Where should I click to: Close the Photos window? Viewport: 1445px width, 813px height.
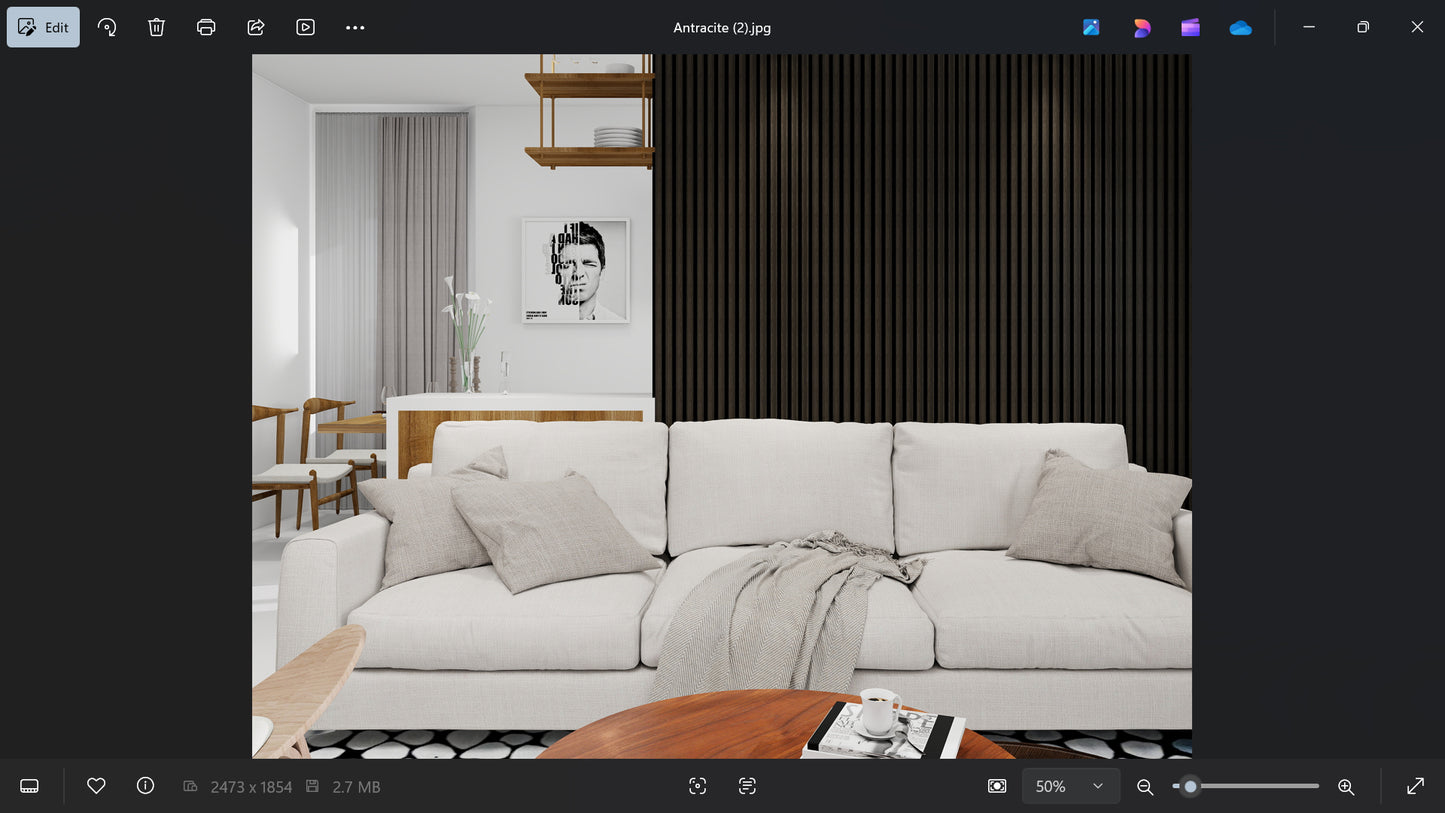pos(1417,27)
